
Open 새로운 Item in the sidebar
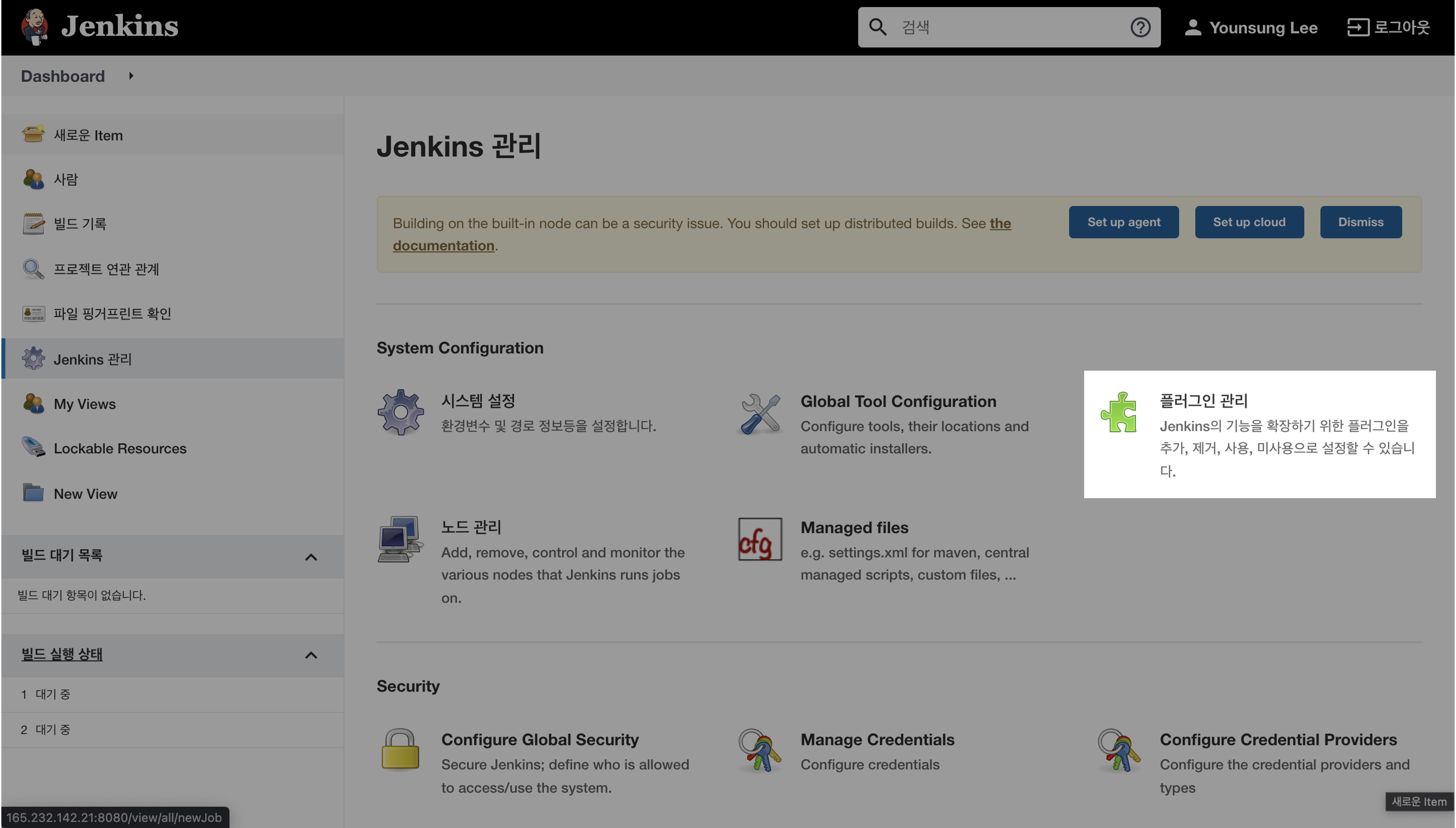88,135
